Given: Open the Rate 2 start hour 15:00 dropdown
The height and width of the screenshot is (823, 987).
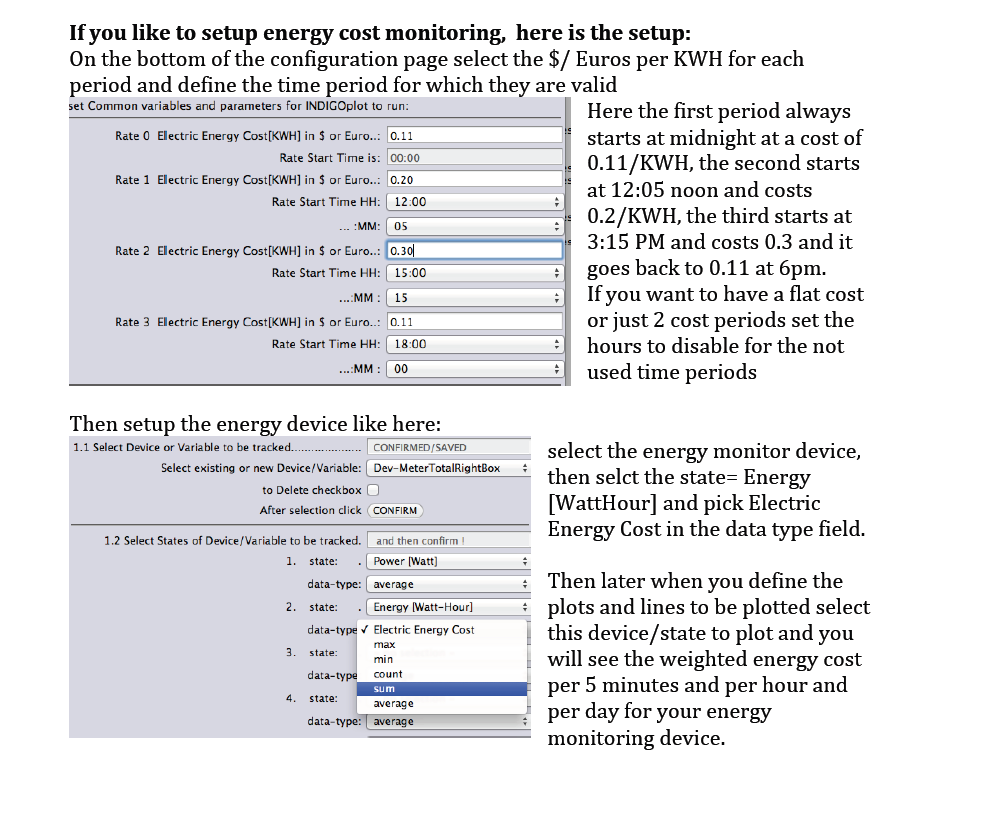Looking at the screenshot, I should 475,273.
